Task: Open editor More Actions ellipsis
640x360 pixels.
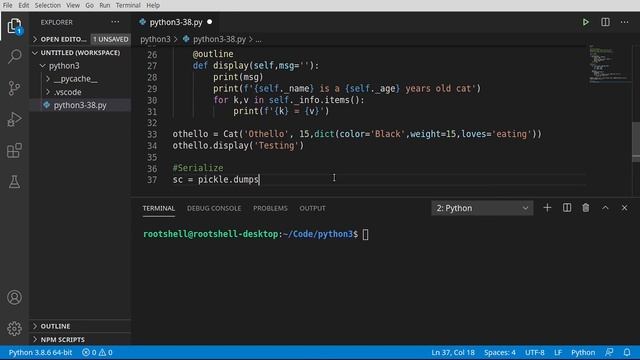Action: coord(624,22)
